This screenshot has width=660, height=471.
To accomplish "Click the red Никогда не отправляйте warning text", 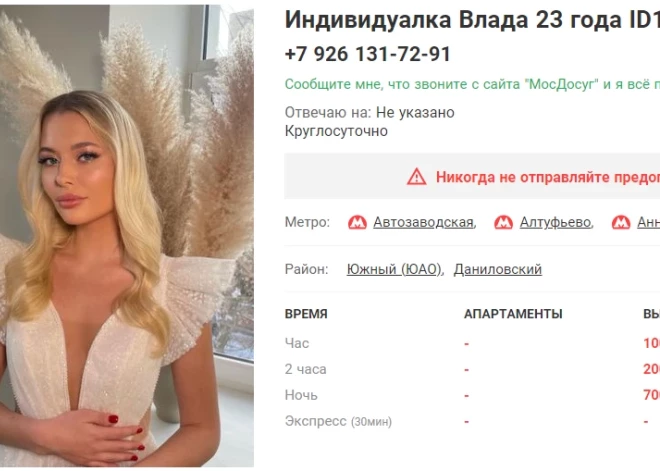I will (548, 177).
